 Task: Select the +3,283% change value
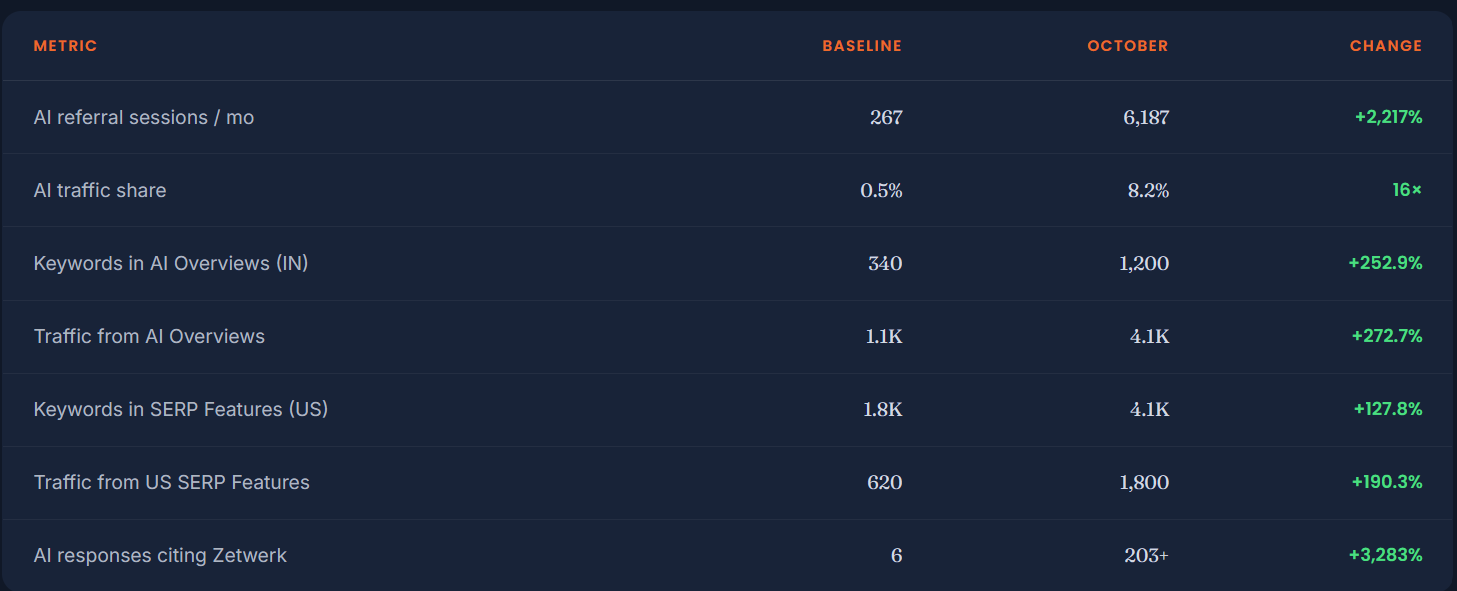pyautogui.click(x=1385, y=555)
